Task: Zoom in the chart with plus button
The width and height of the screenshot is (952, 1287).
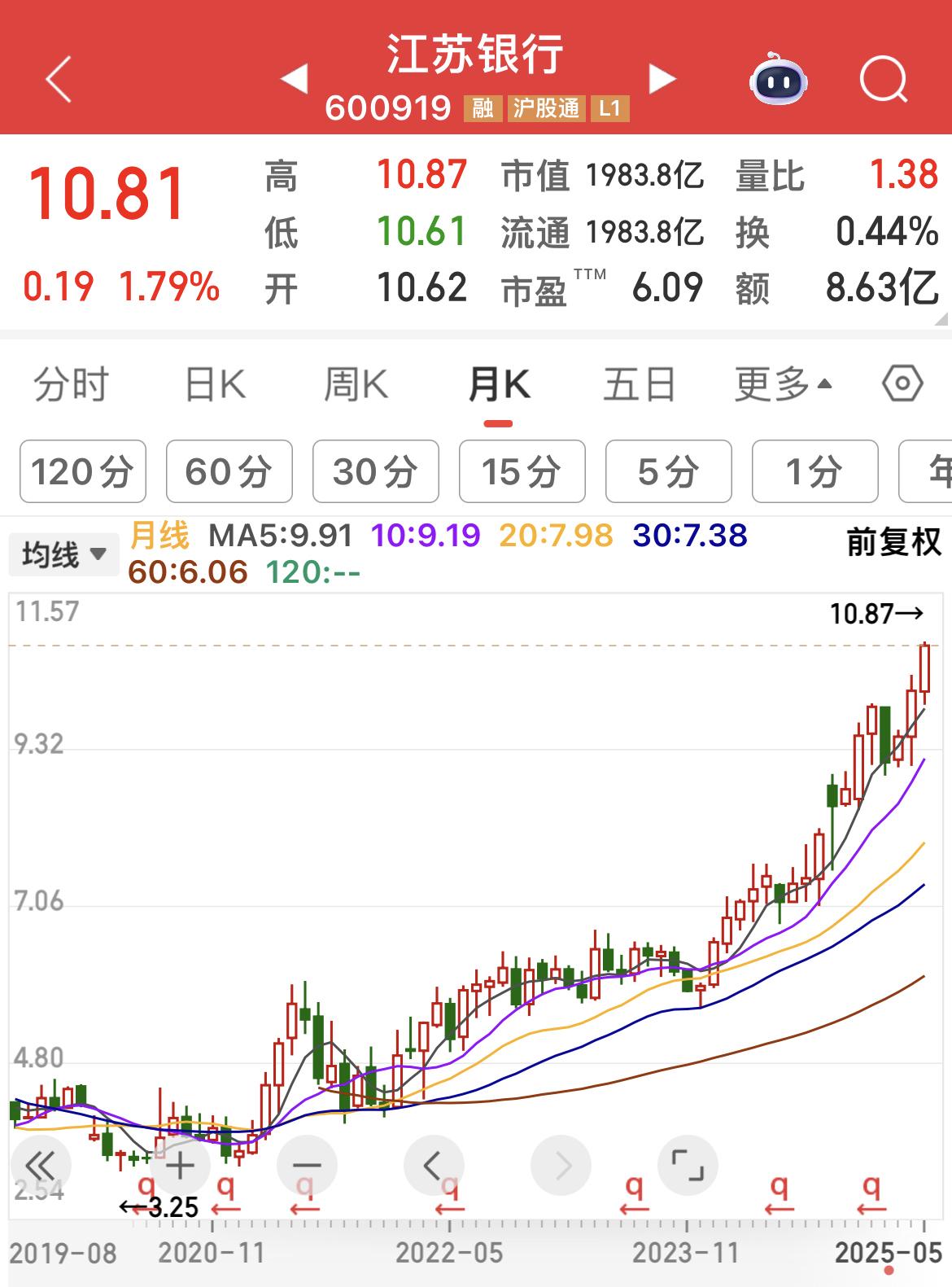Action: 180,1166
